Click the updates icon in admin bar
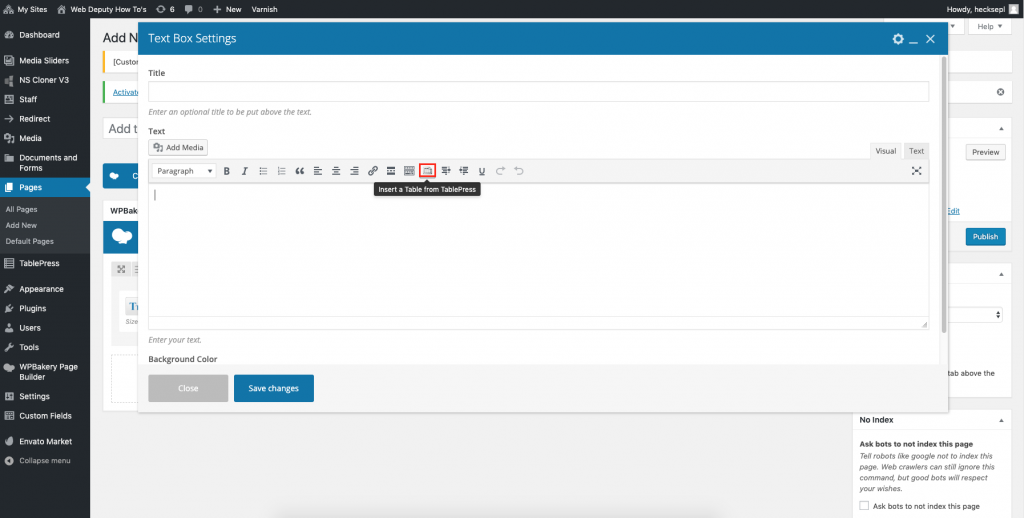1024x518 pixels. tap(165, 9)
